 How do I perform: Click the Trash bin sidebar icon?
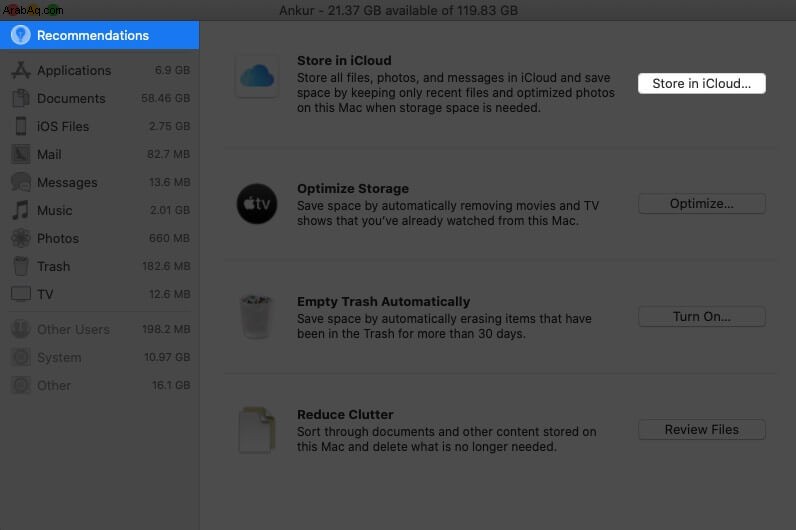[21, 266]
